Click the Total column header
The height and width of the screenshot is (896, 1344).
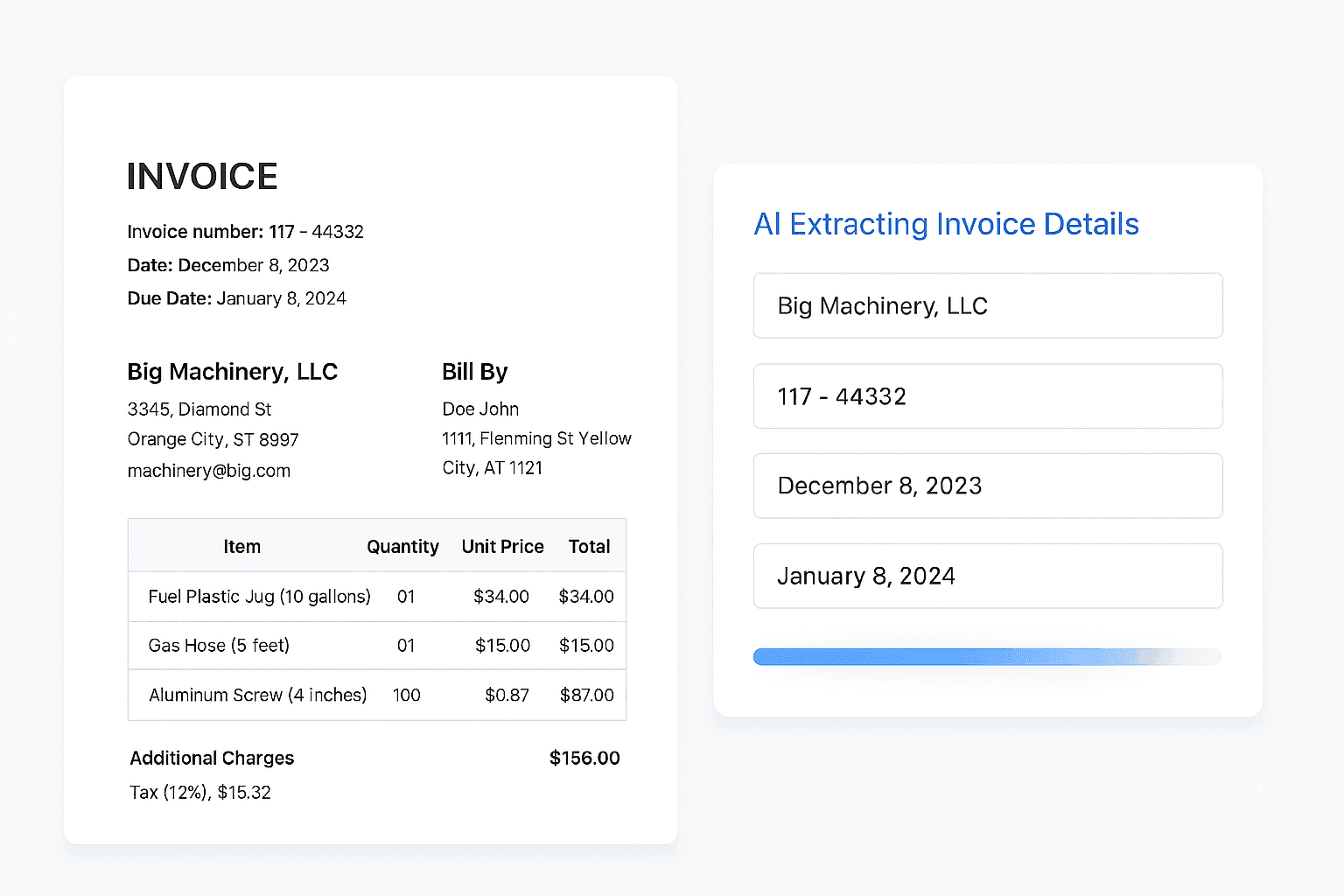pos(589,547)
